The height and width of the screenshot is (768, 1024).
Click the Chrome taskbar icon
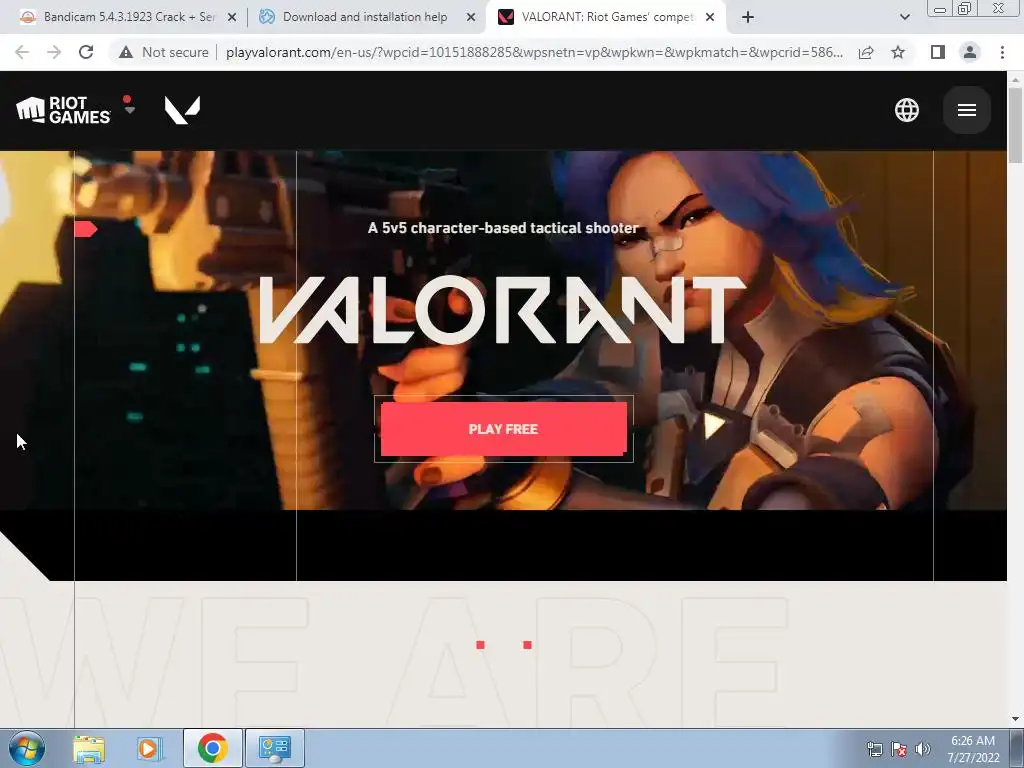pos(212,748)
